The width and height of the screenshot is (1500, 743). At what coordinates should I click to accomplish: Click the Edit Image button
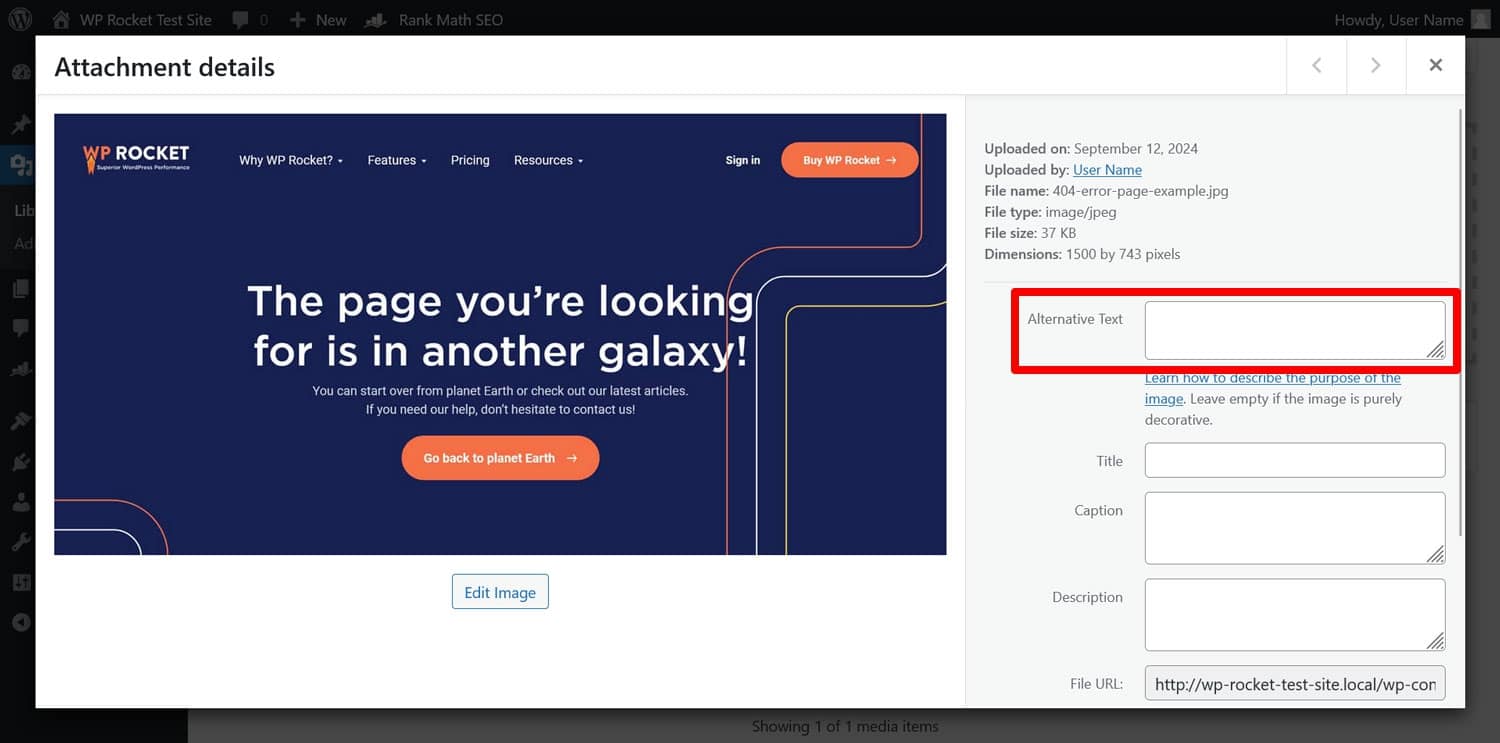click(500, 591)
